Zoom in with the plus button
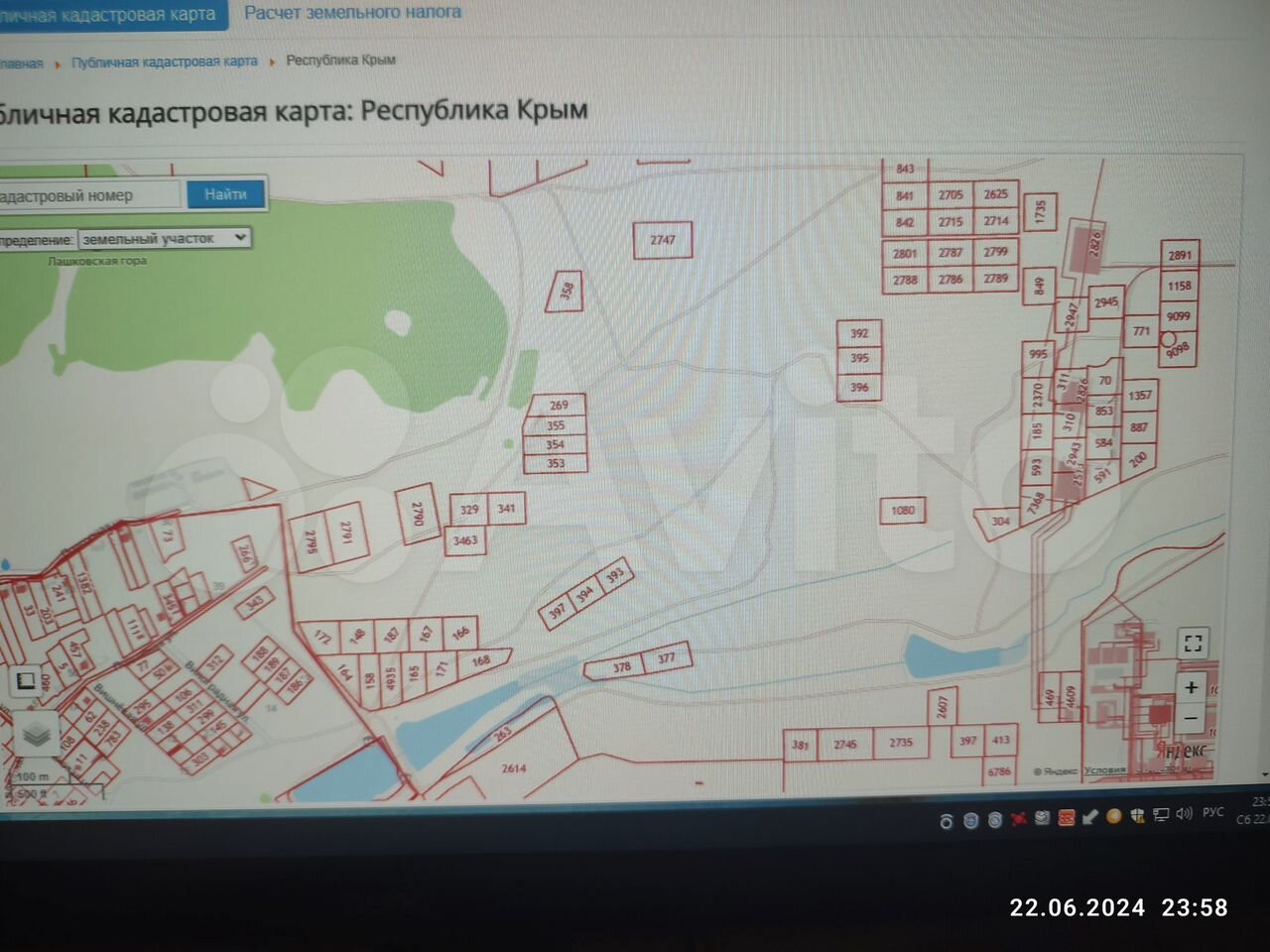This screenshot has height=952, width=1270. point(1192,687)
